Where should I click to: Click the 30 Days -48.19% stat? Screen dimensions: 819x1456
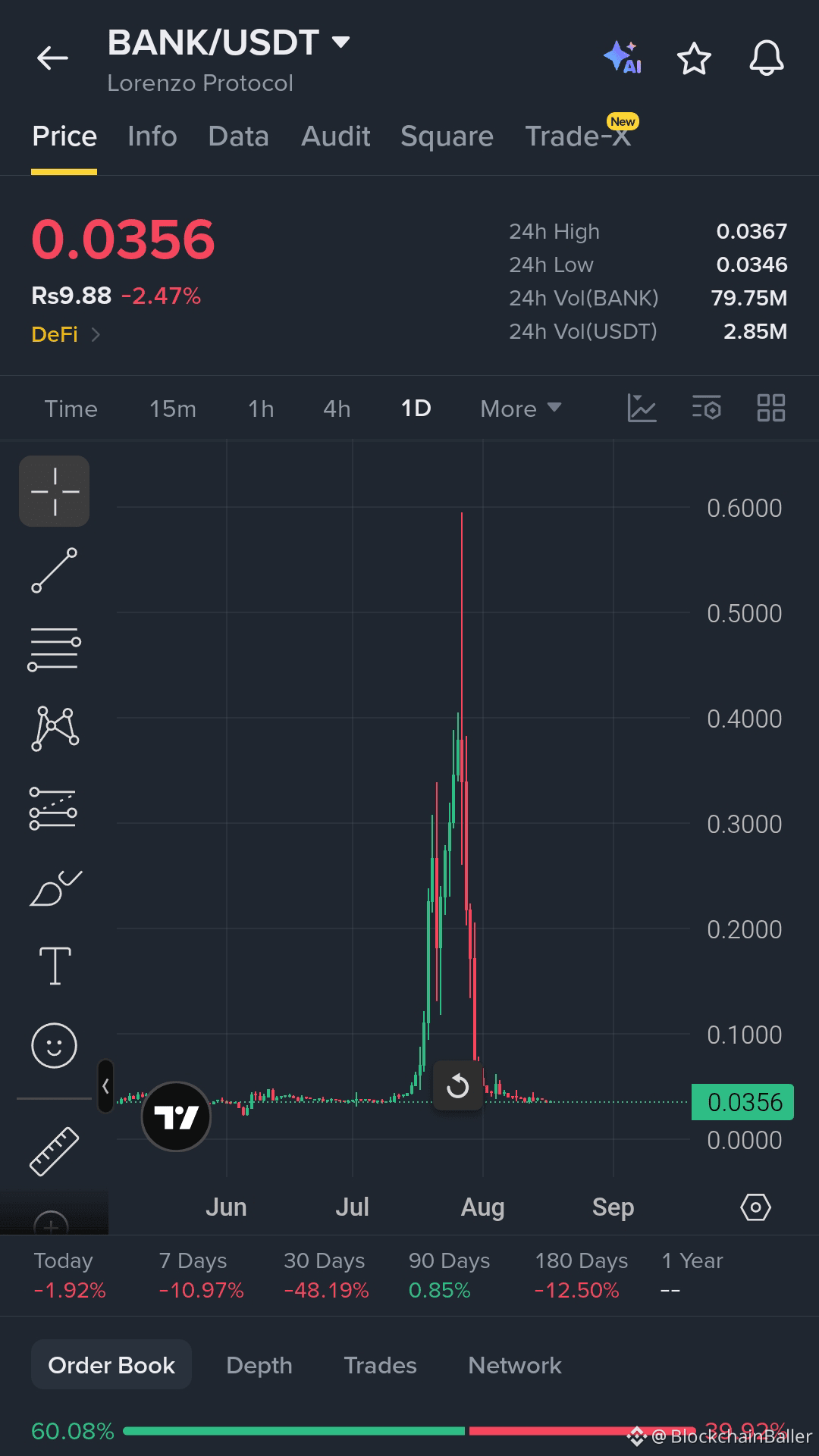click(x=326, y=1275)
